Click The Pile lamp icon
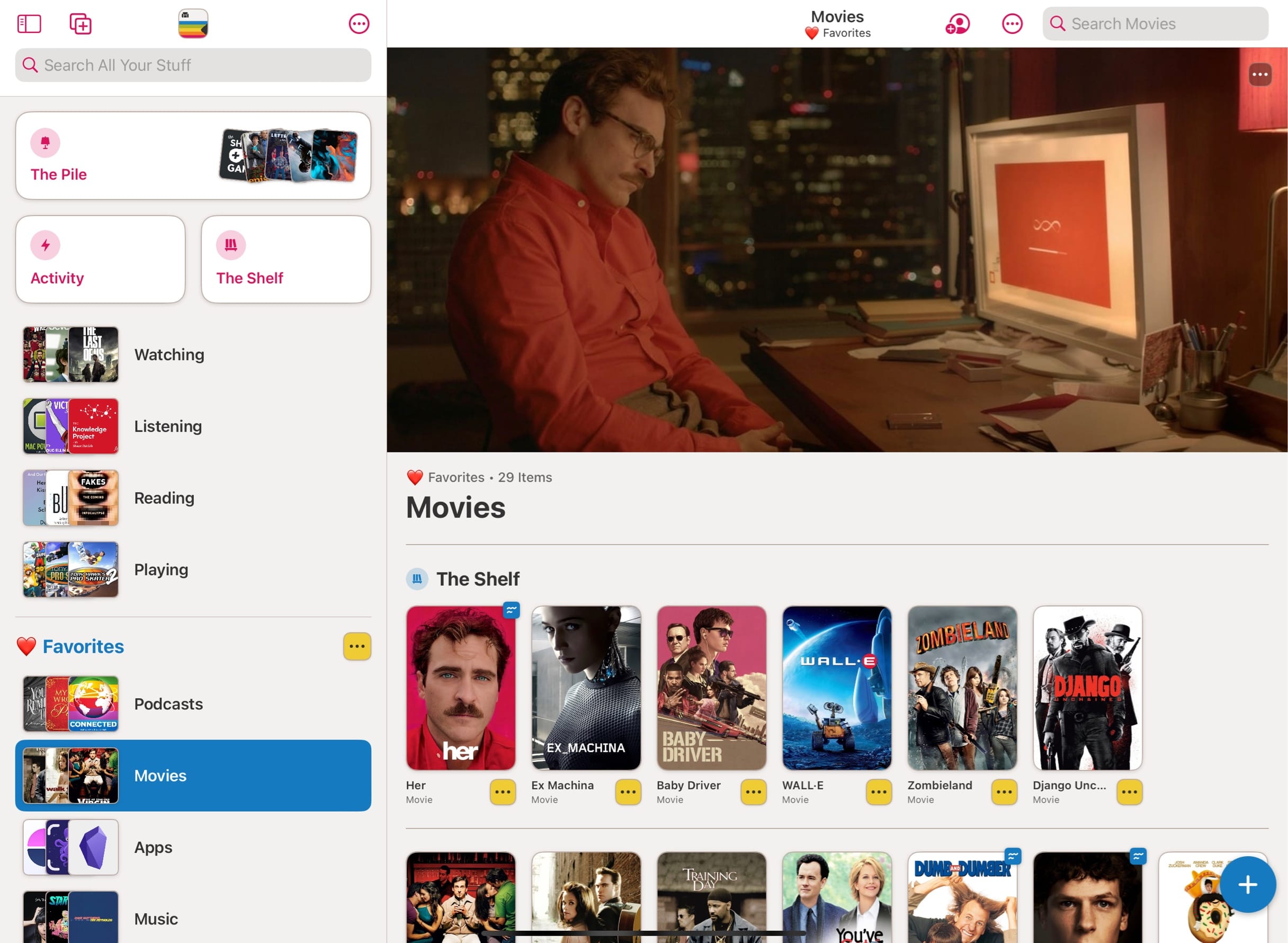The height and width of the screenshot is (943, 1288). [x=45, y=142]
